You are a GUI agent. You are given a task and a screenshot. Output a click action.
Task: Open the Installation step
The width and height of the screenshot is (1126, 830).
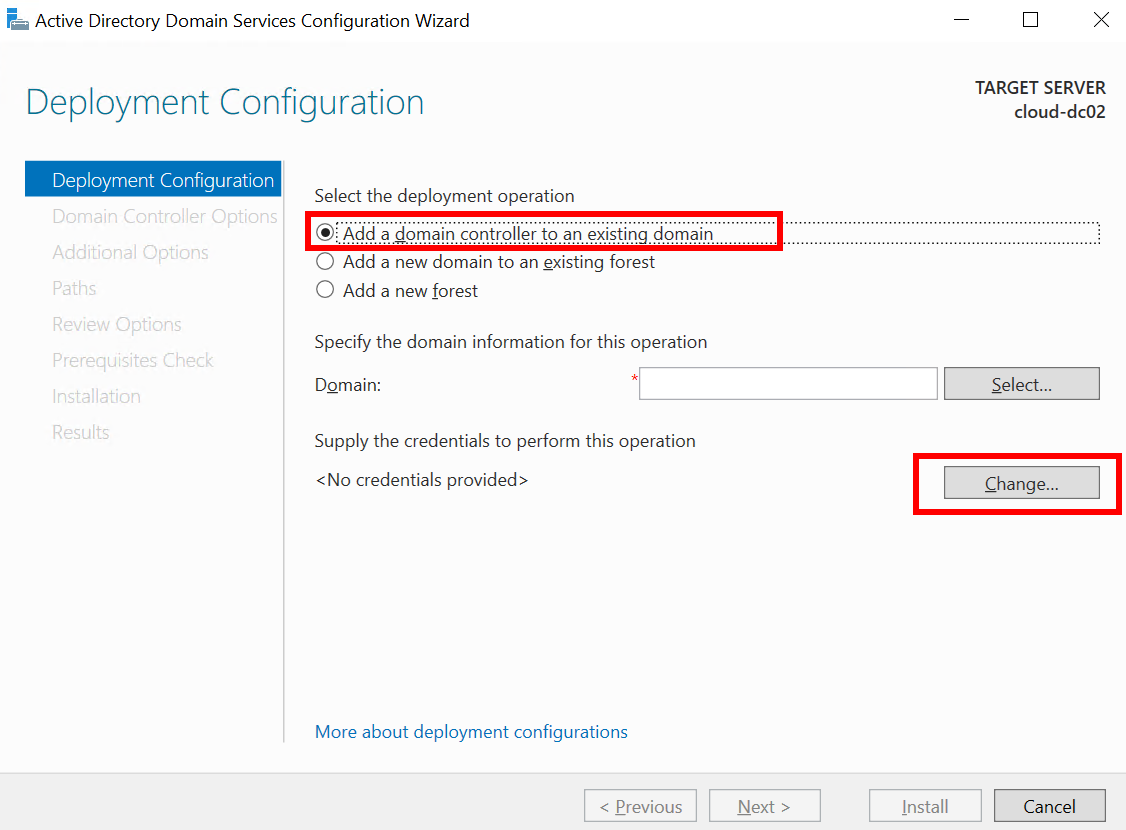point(96,396)
